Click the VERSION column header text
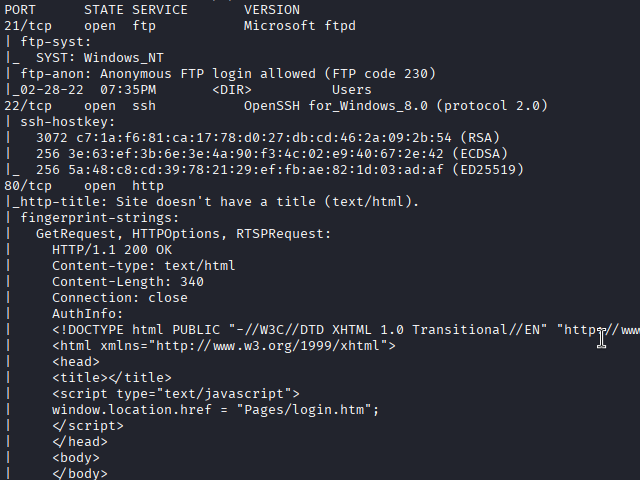Image resolution: width=640 pixels, height=480 pixels. [x=271, y=9]
